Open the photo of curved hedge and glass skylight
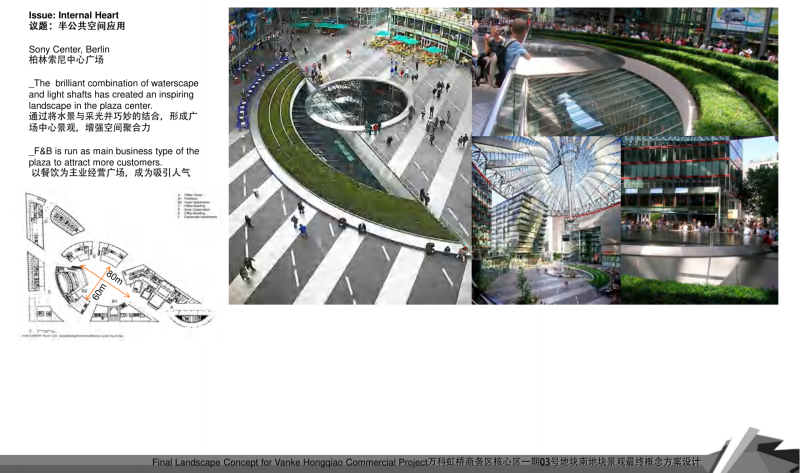 click(625, 72)
